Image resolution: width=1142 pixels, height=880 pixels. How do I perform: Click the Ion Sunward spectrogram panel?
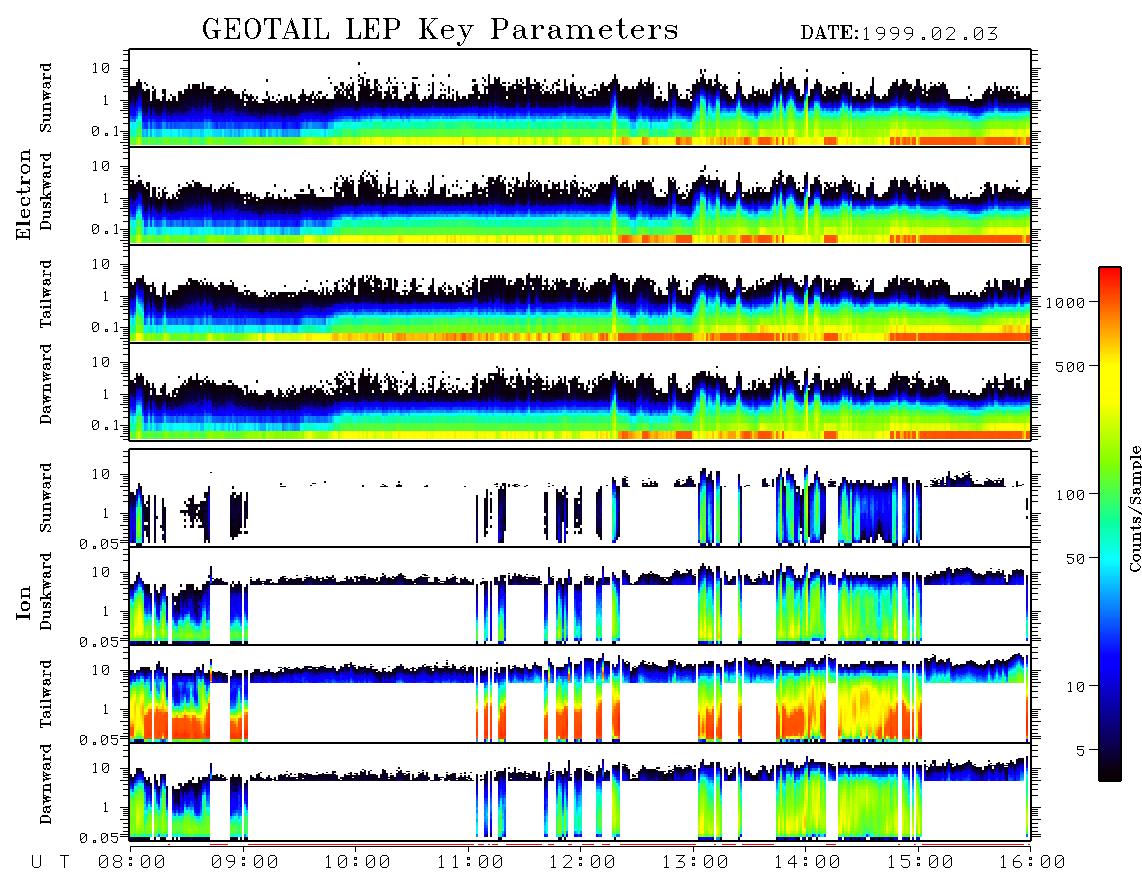580,498
